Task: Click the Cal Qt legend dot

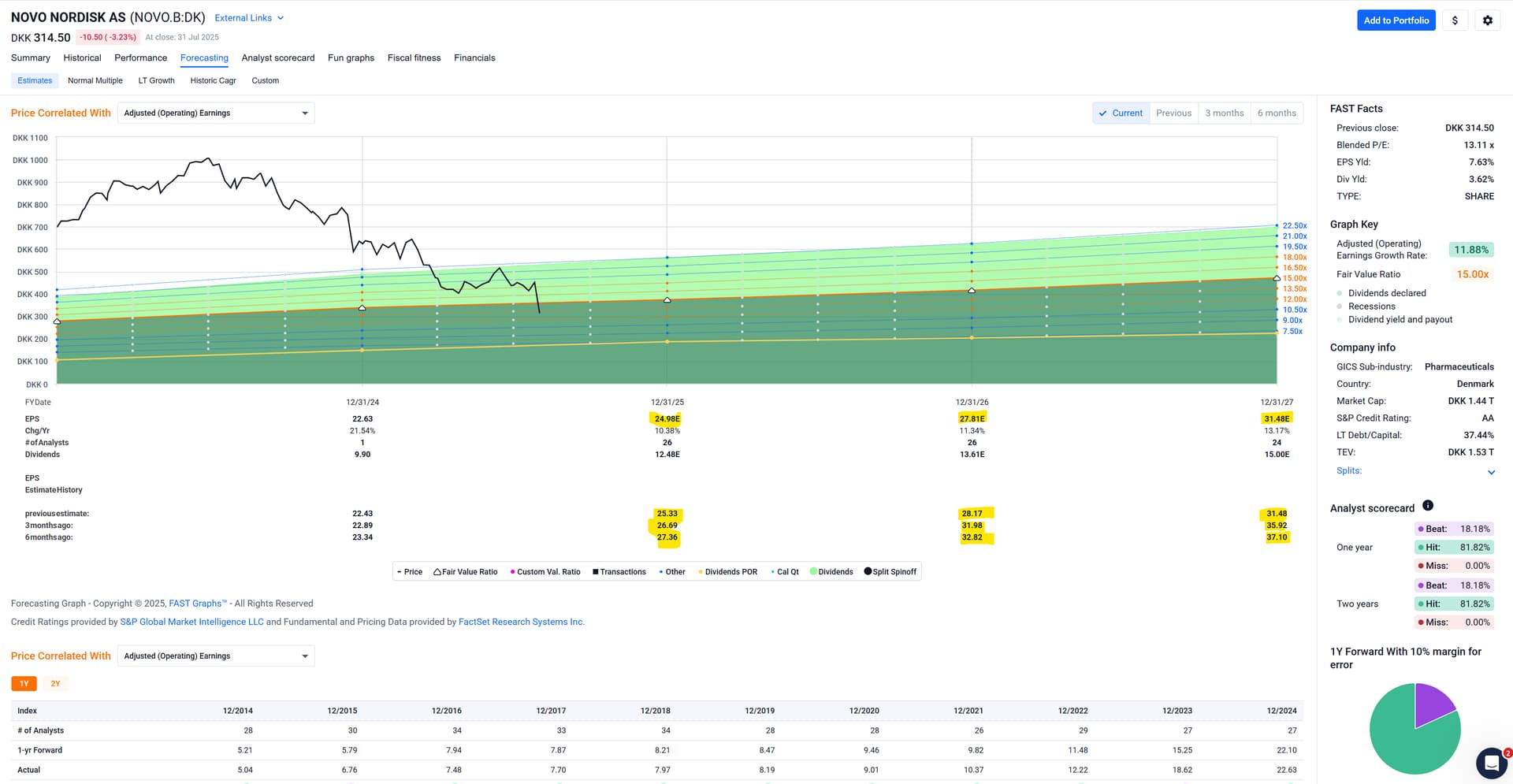Action: point(773,572)
